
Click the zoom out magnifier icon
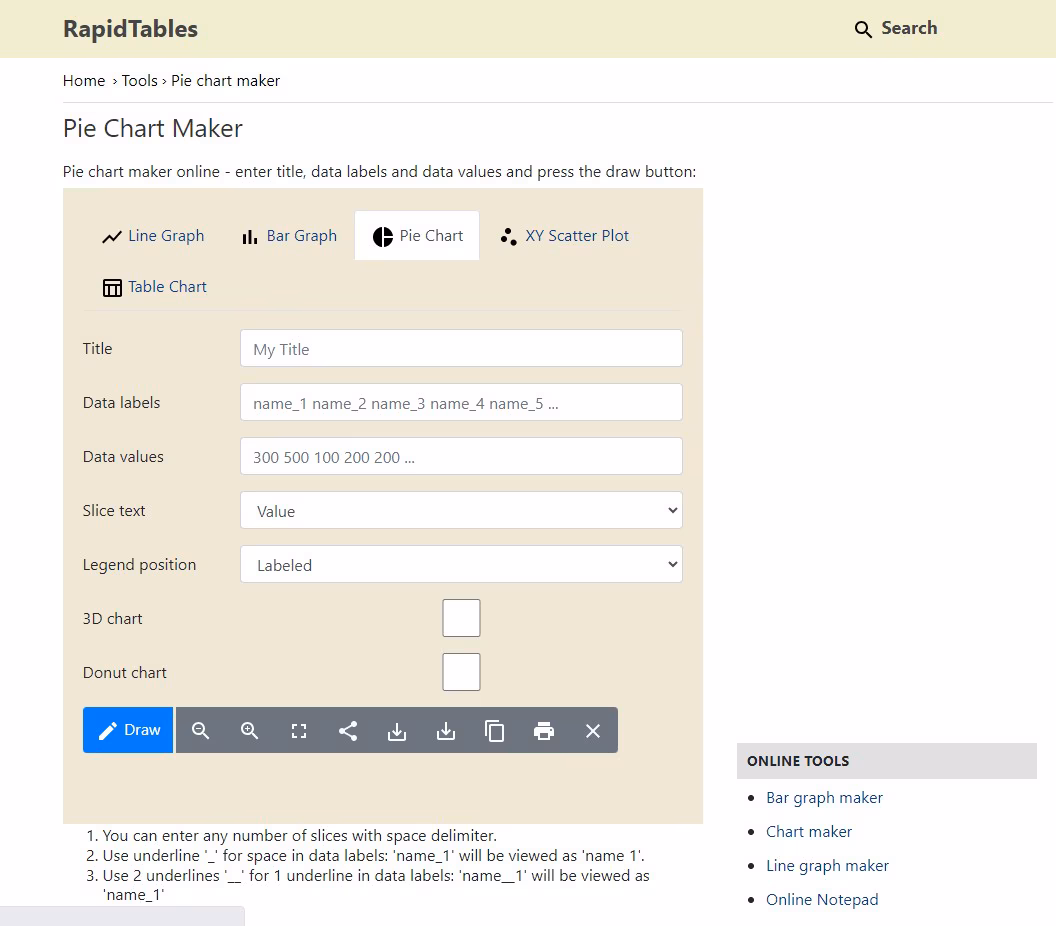click(x=201, y=731)
